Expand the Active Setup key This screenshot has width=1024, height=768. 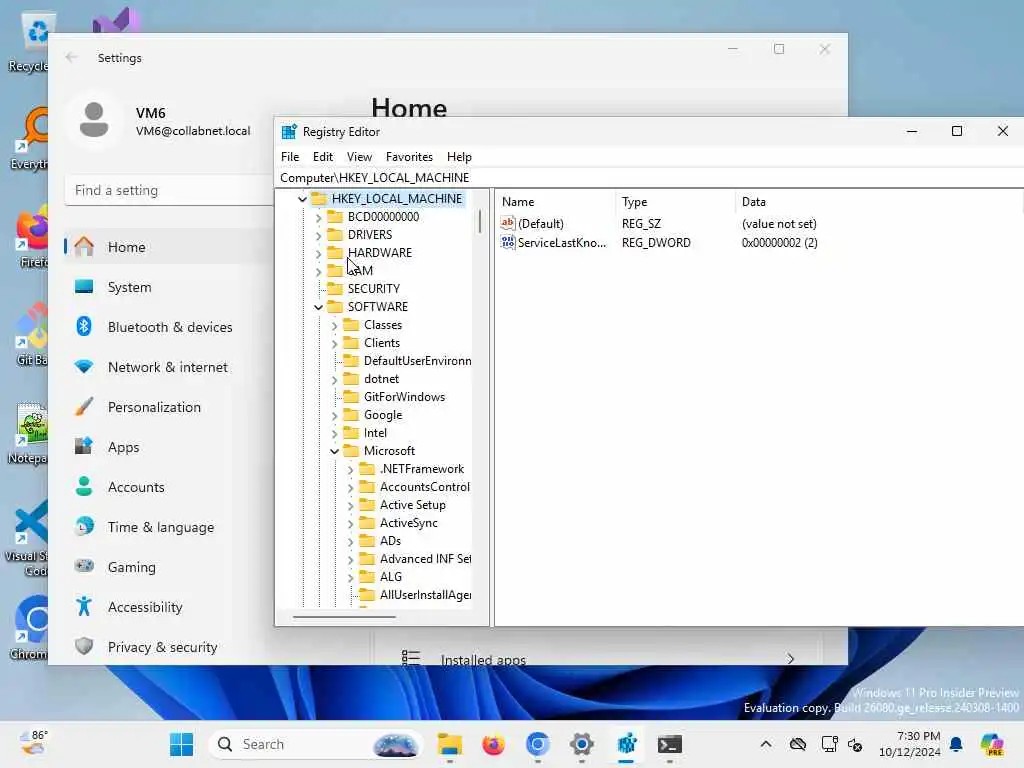[350, 505]
